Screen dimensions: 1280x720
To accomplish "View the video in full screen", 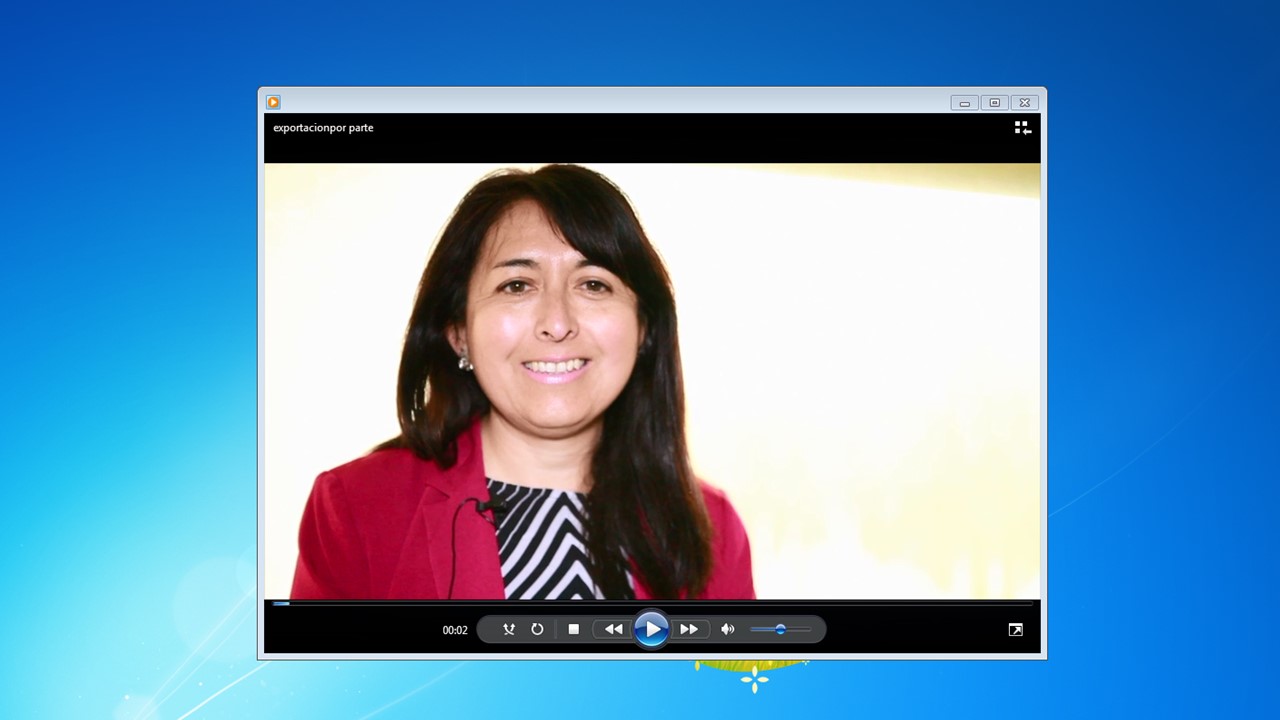I will tap(1015, 629).
